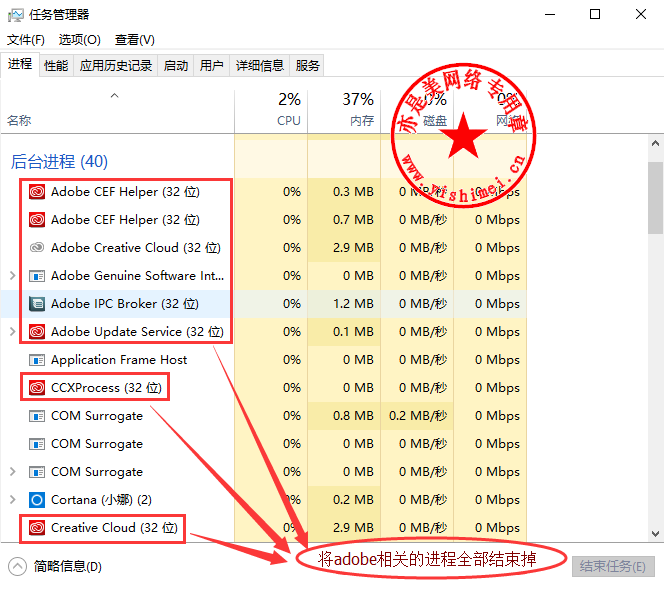Click the COM Surrogate icon with 0.8 MB
Screen dimensions: 664x591
[37, 416]
